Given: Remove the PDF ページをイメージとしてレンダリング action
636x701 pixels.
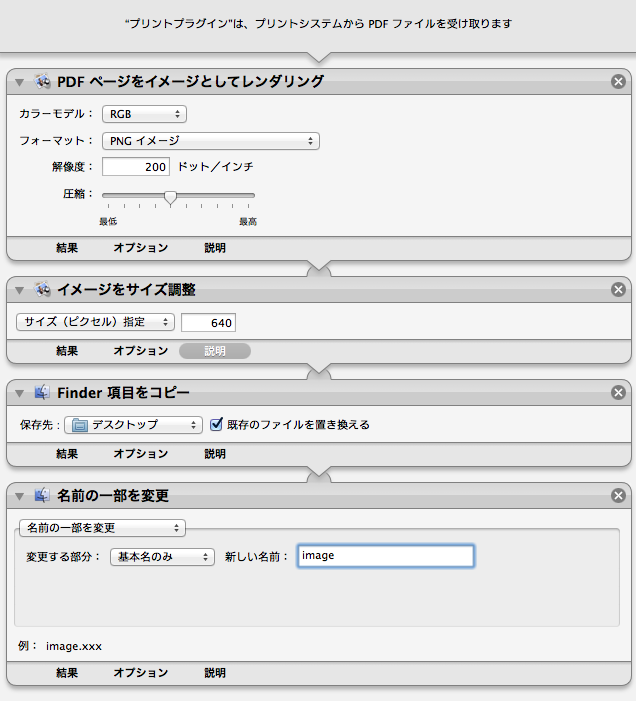Looking at the screenshot, I should coord(618,81).
